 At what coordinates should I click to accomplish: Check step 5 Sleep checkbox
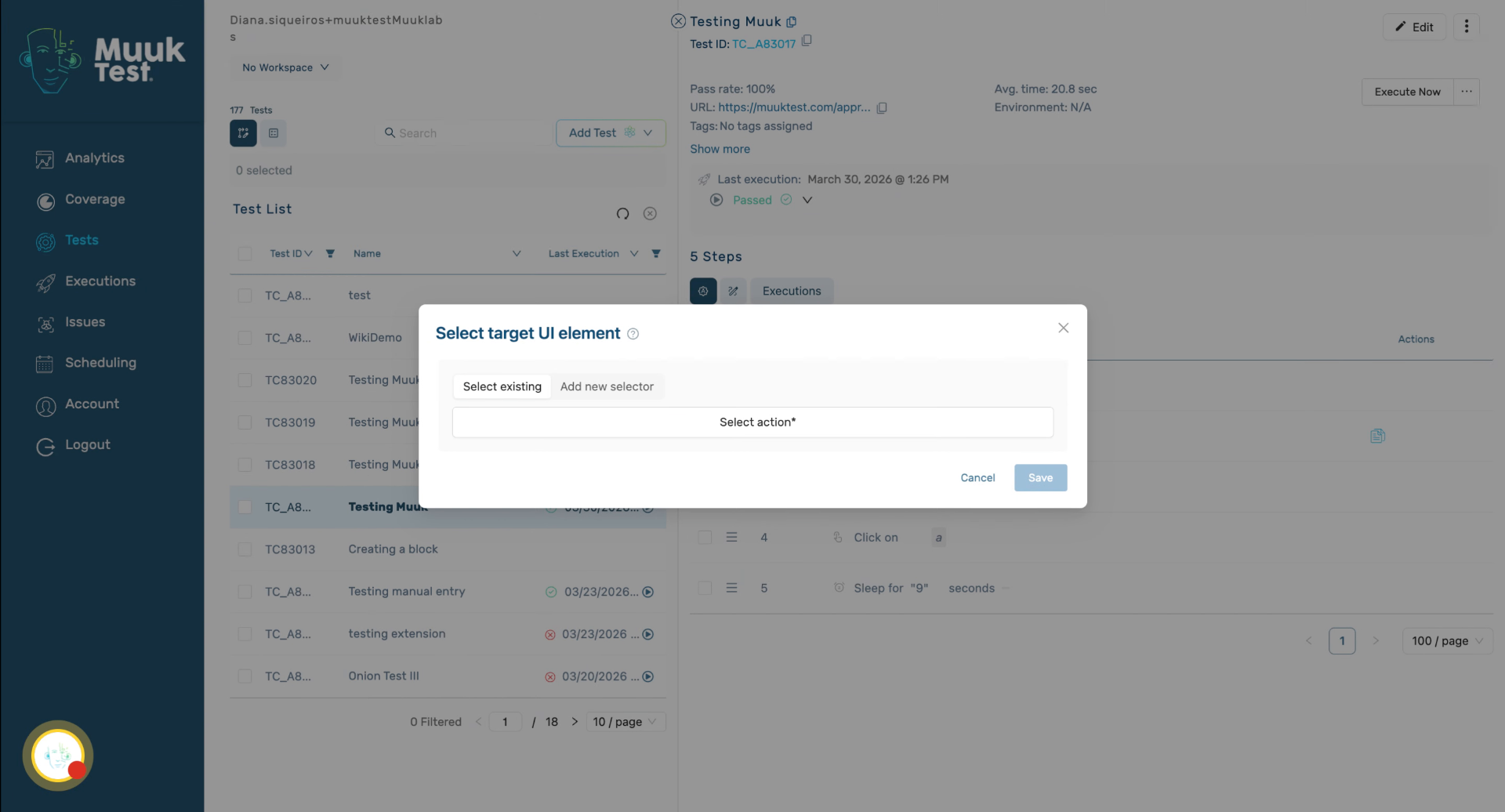point(705,588)
